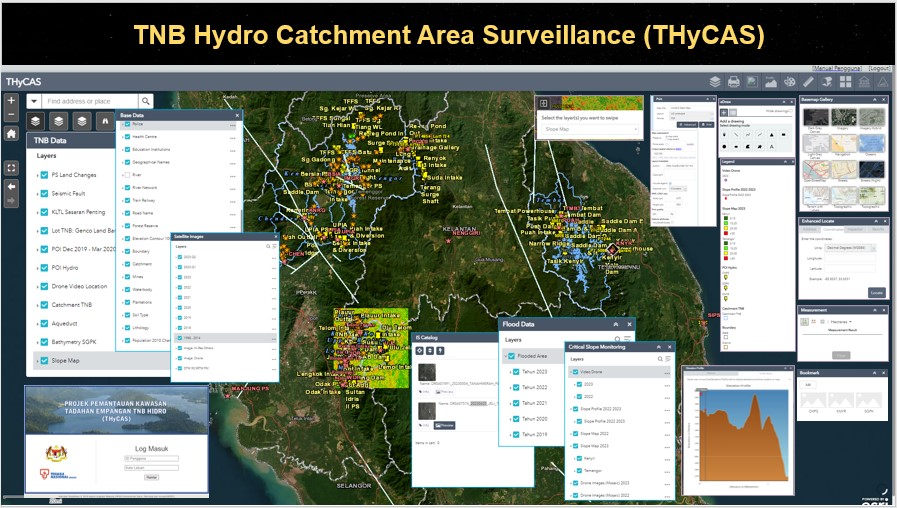The image size is (897, 508).
Task: Click the Print button in Print panel
Action: [x=708, y=124]
